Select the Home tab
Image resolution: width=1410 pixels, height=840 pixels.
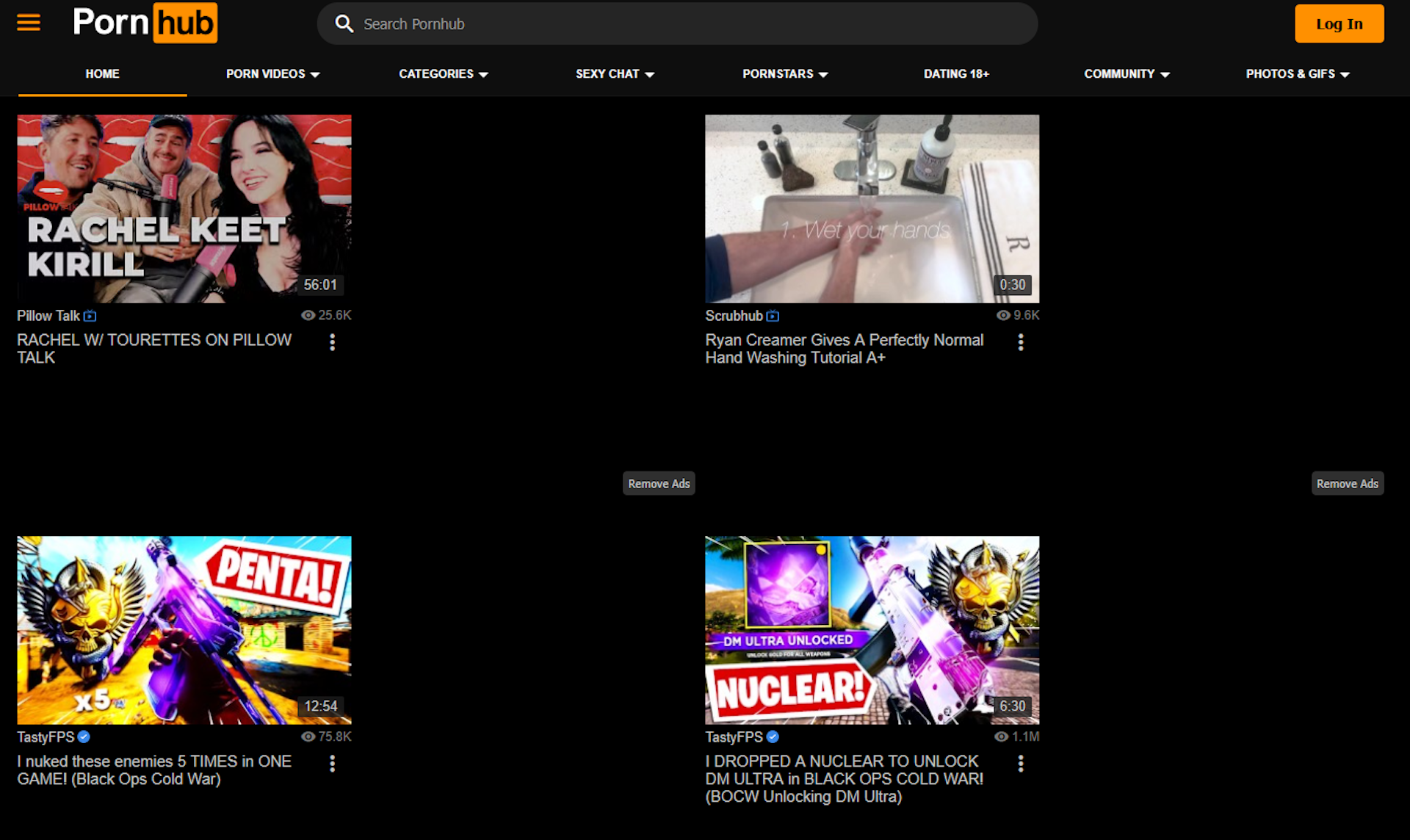point(102,74)
